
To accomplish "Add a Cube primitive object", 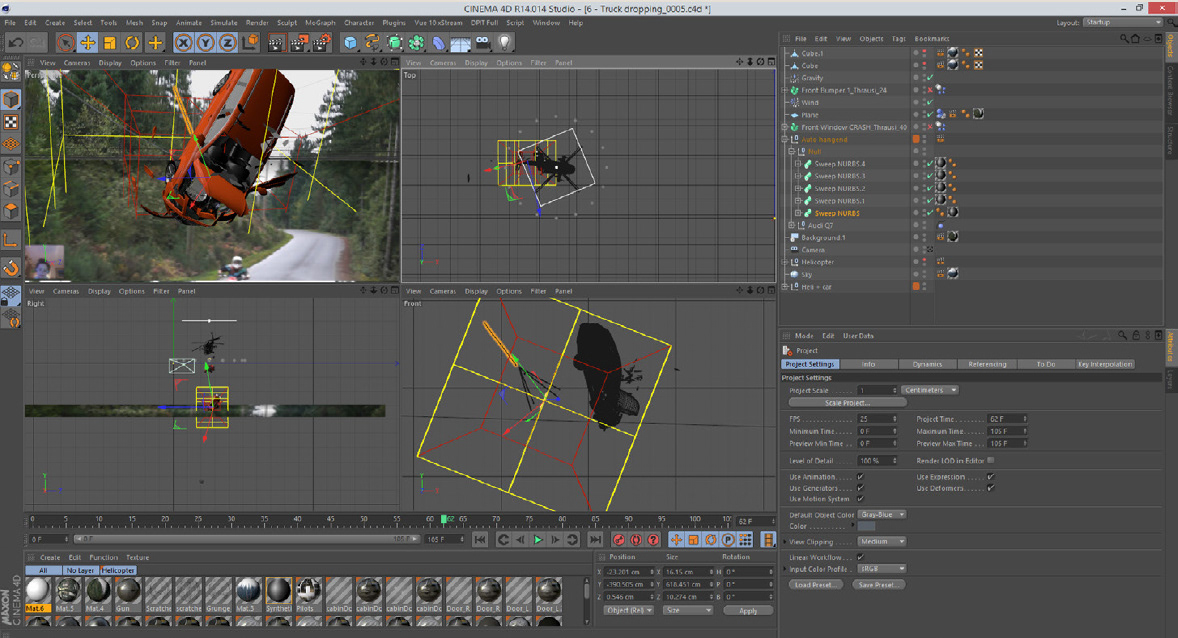I will [350, 43].
